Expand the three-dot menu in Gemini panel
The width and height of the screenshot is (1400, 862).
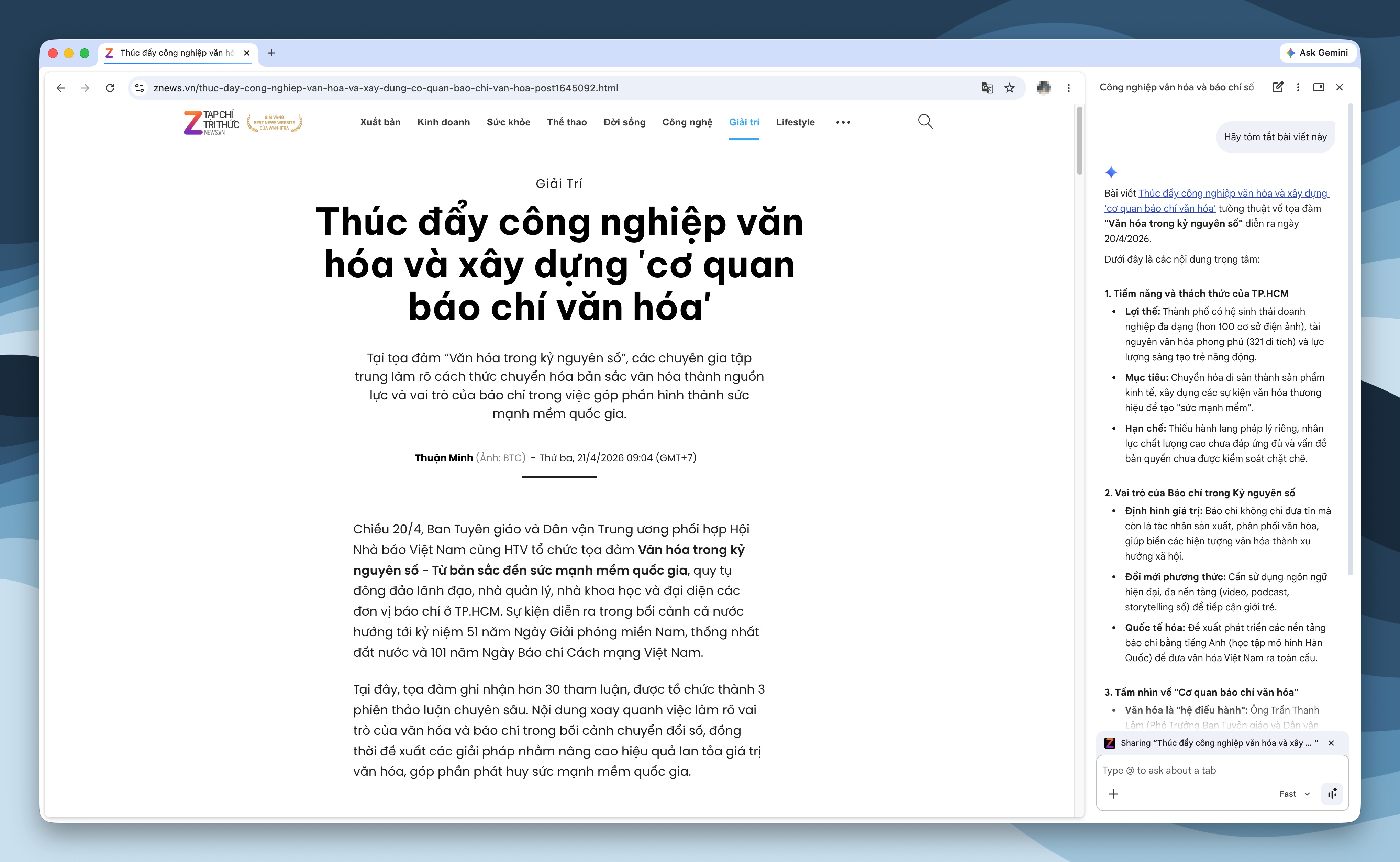1299,87
